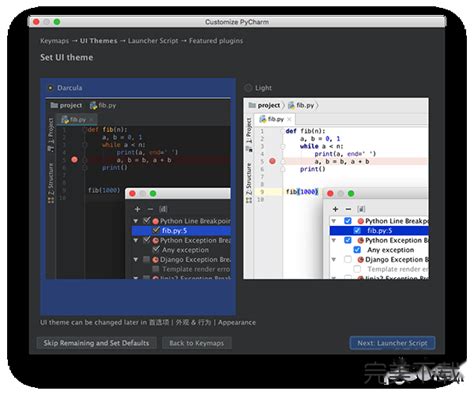The image size is (474, 395).
Task: Select the Darcula theme radio button
Action: click(50, 88)
